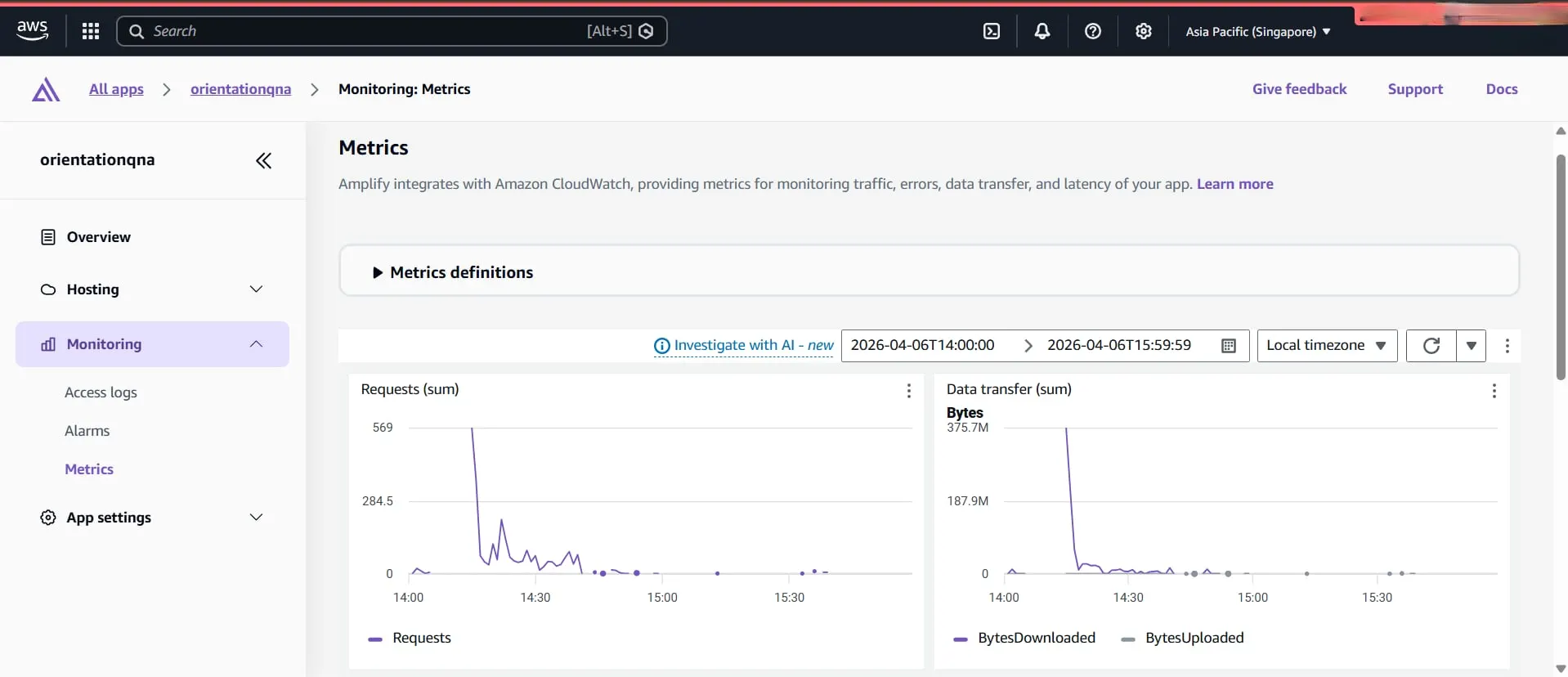Click the 569 y-axis label
This screenshot has height=677, width=1568.
coord(383,428)
